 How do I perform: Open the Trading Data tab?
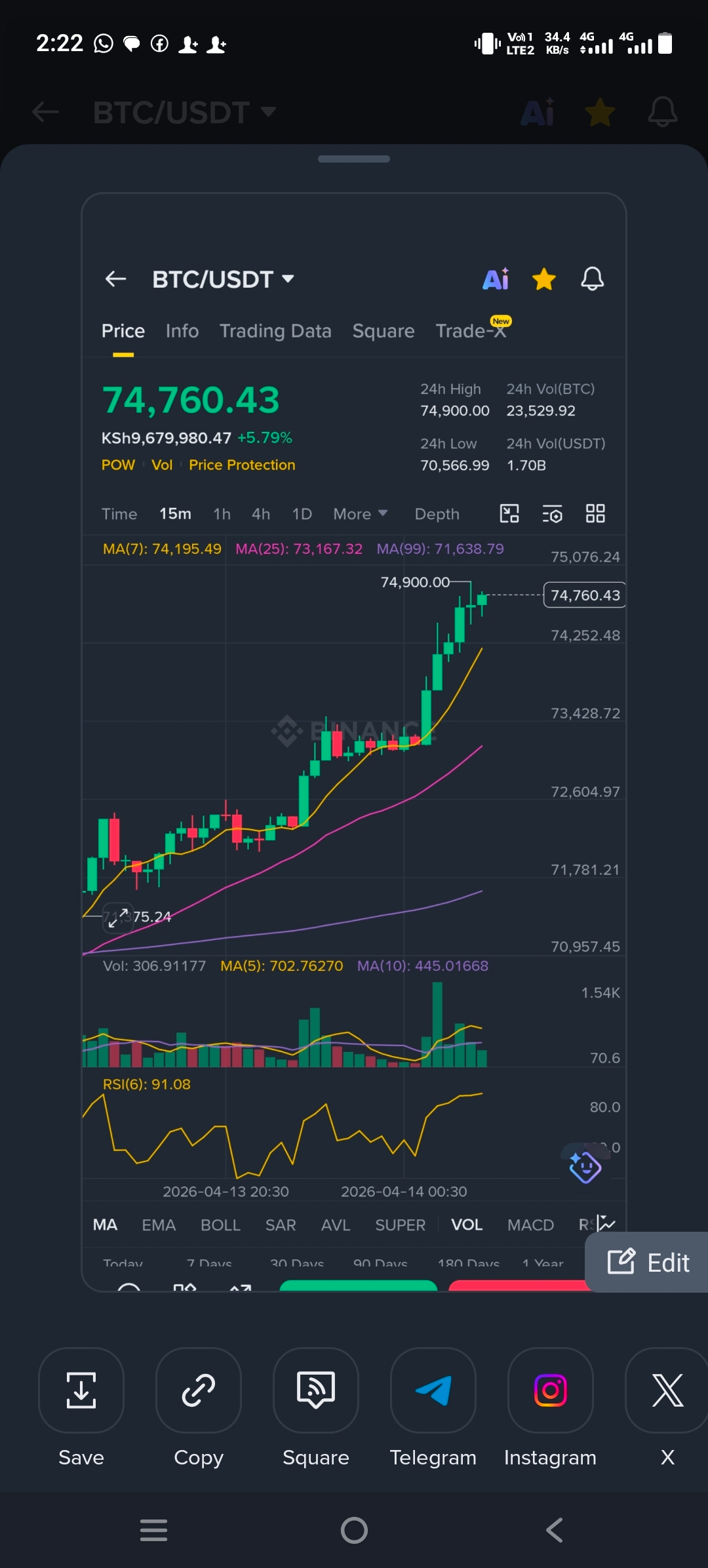[275, 331]
